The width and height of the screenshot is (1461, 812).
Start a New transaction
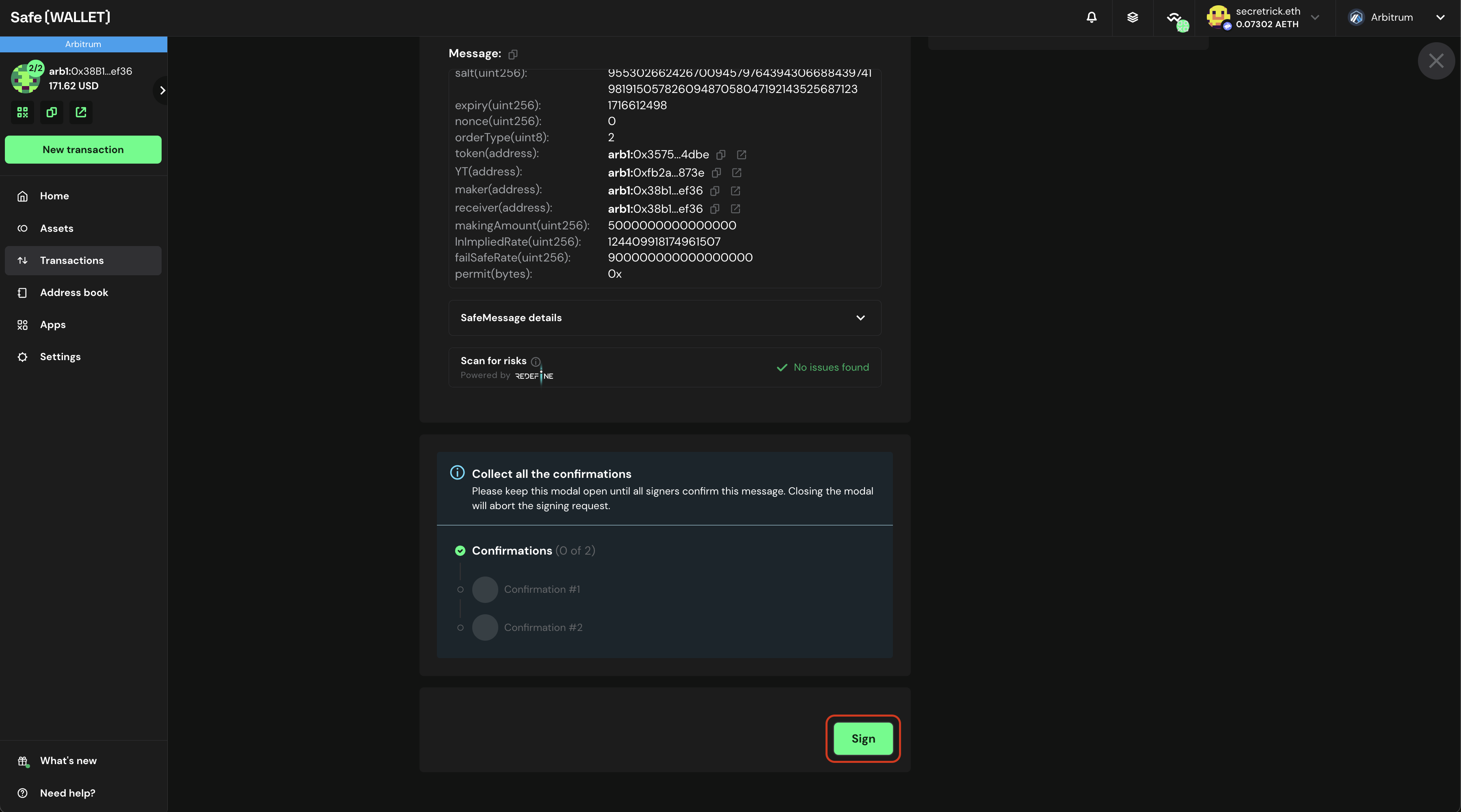(83, 150)
